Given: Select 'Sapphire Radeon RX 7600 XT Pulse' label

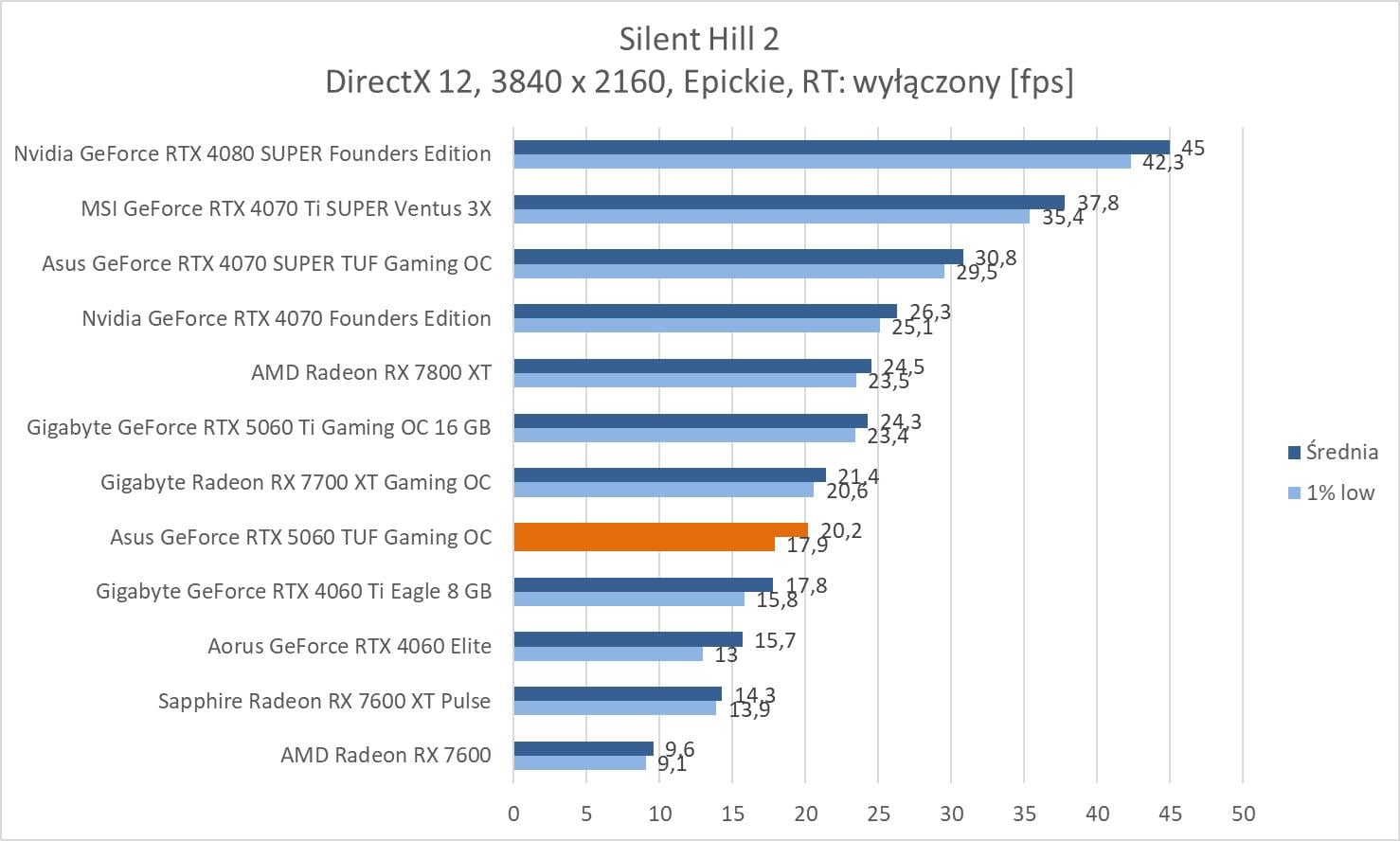Looking at the screenshot, I should click(324, 701).
